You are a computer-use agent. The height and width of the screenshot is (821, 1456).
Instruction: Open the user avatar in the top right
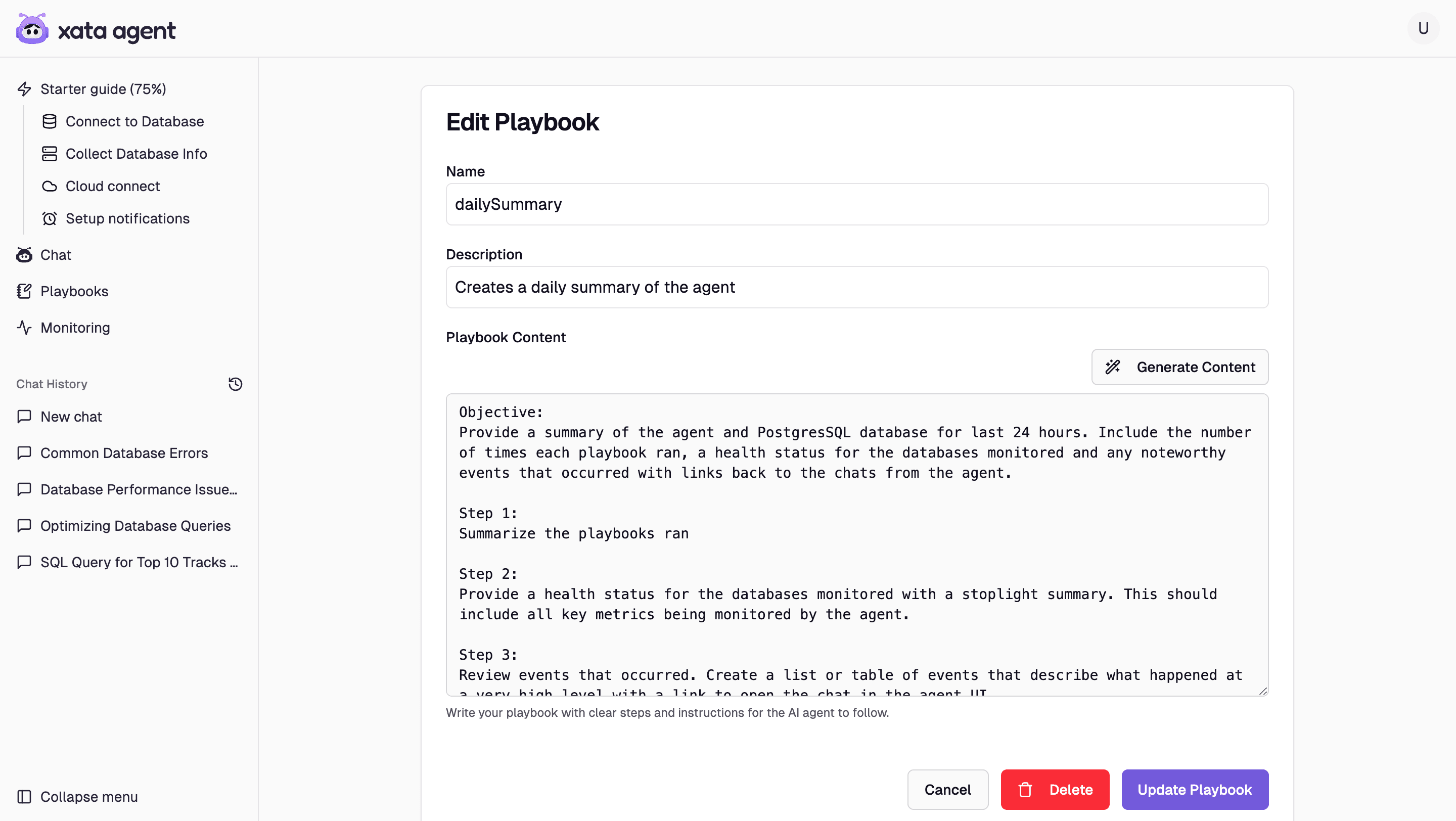pos(1423,28)
